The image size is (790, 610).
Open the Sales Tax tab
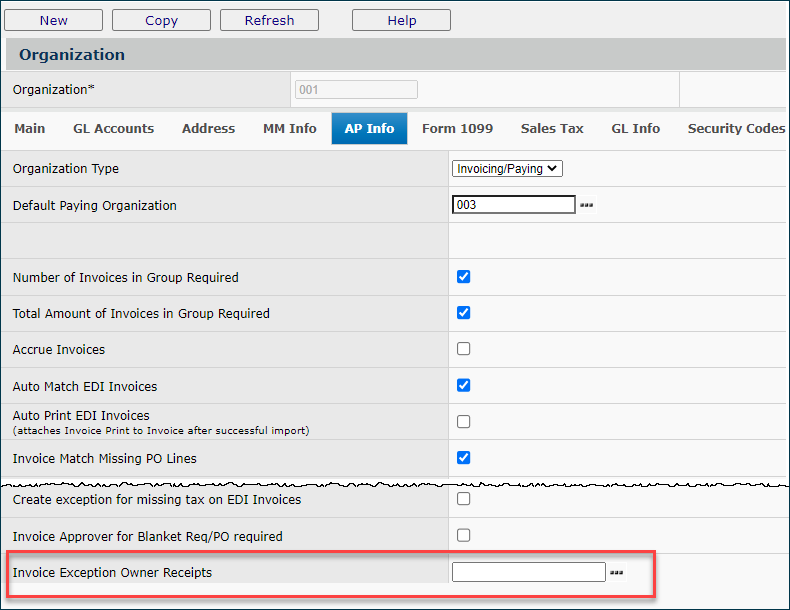coord(552,129)
